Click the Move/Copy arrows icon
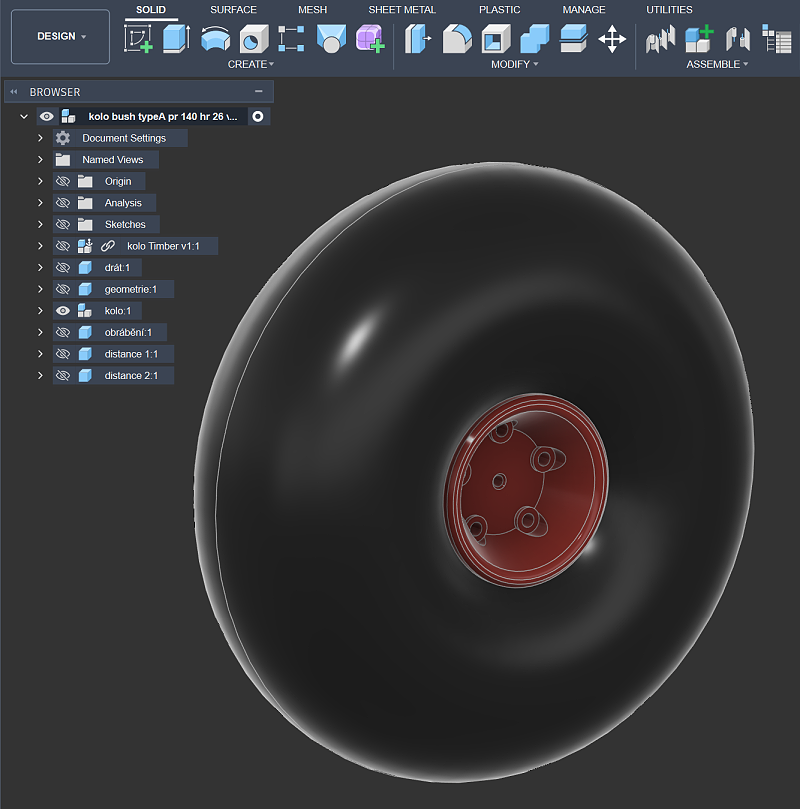Screen dimensions: 800x809 [611, 39]
